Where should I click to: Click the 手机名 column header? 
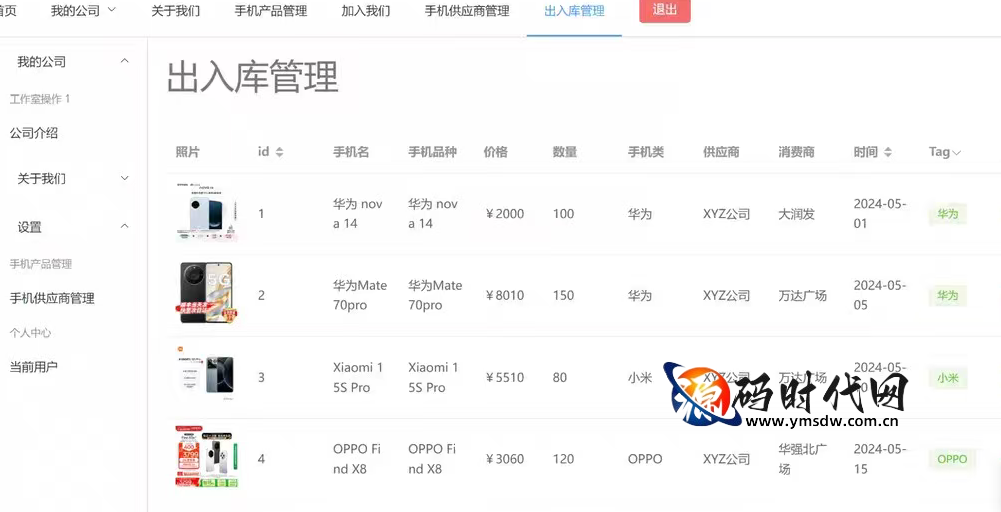(x=351, y=152)
